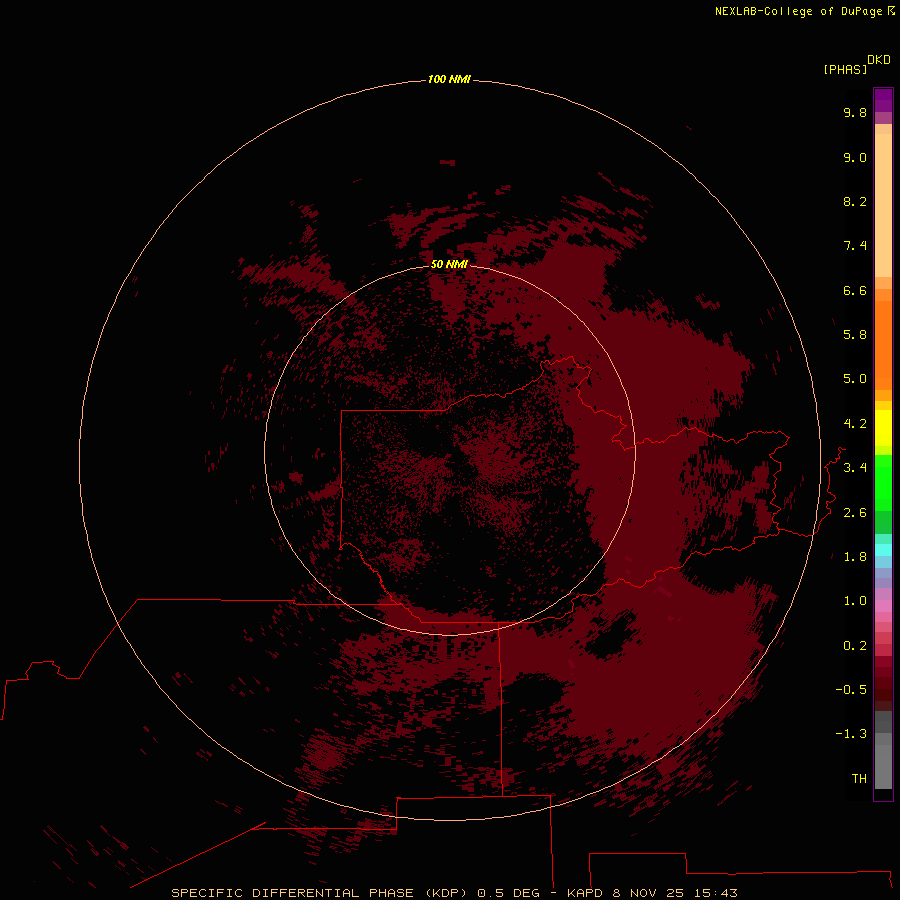Click the 7.4 scale value
Viewport: 900px width, 900px height.
(855, 246)
